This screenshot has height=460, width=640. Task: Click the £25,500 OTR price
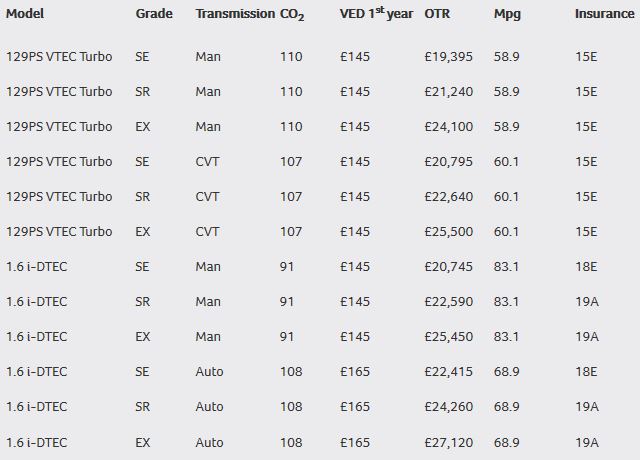click(450, 232)
